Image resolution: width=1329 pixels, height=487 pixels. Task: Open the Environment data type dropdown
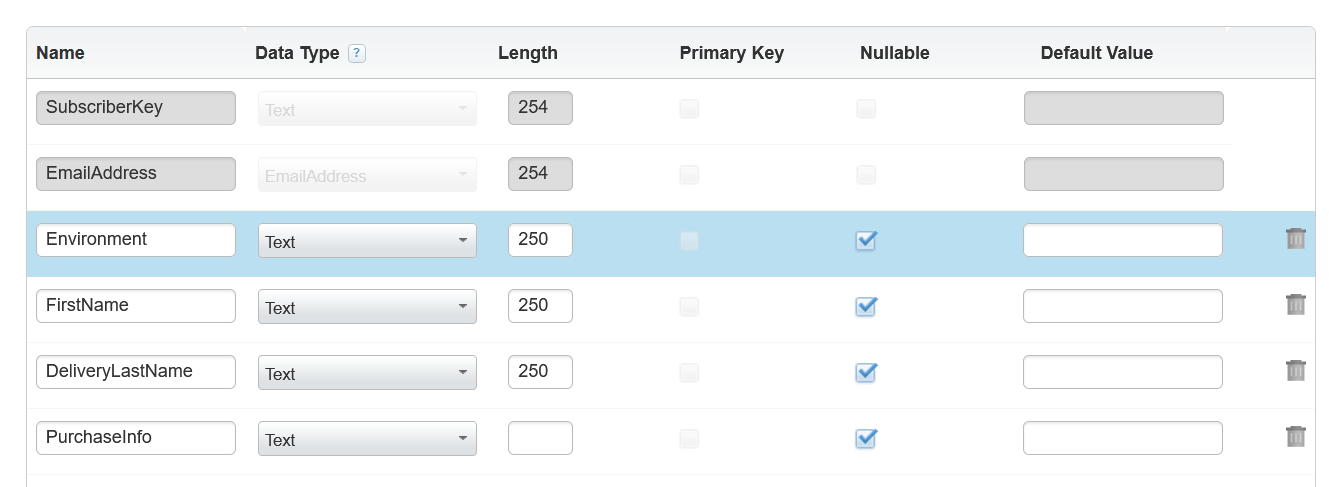367,241
